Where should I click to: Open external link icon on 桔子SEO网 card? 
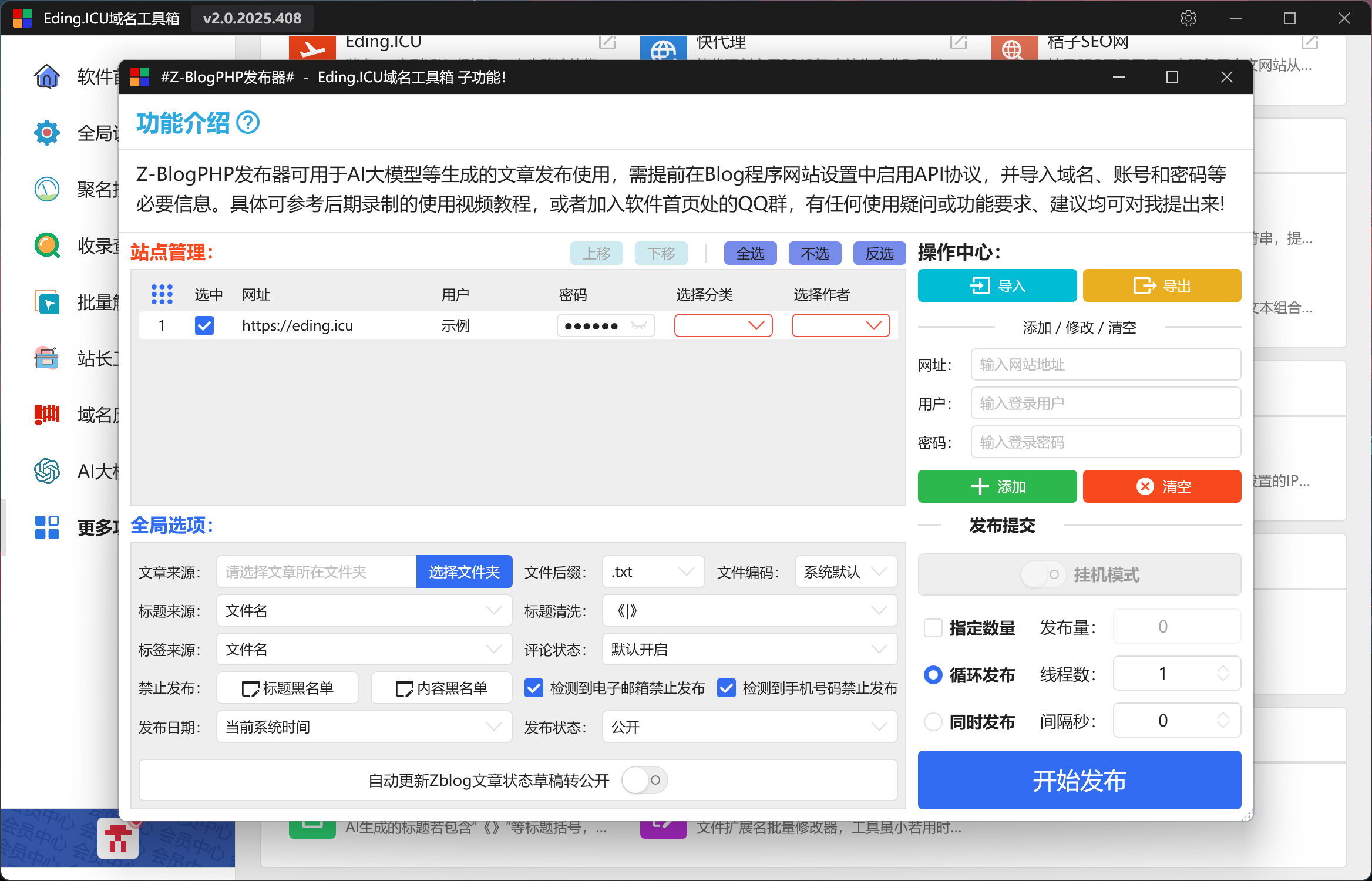coord(1310,42)
